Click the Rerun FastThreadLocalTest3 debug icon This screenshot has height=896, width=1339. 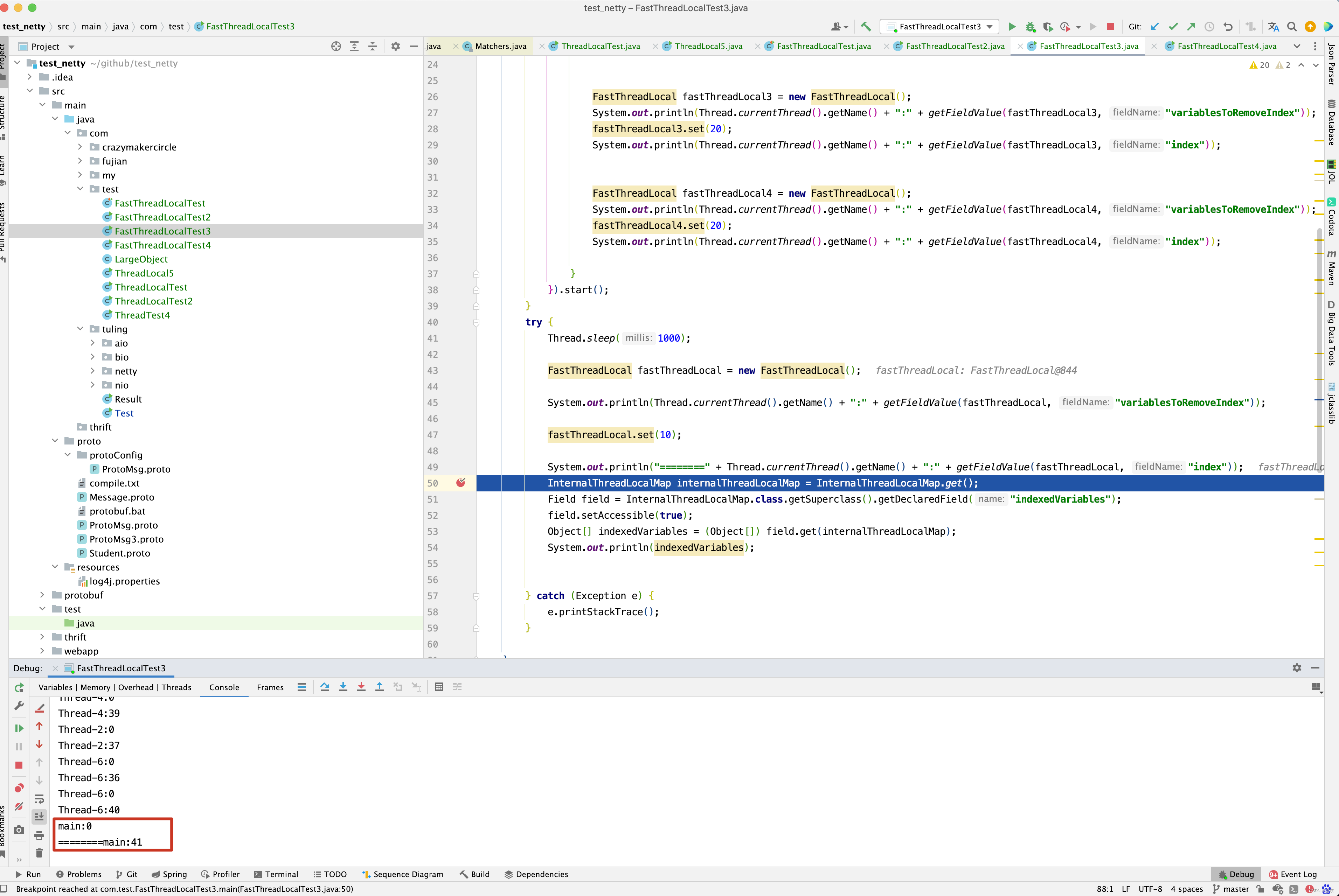[19, 687]
